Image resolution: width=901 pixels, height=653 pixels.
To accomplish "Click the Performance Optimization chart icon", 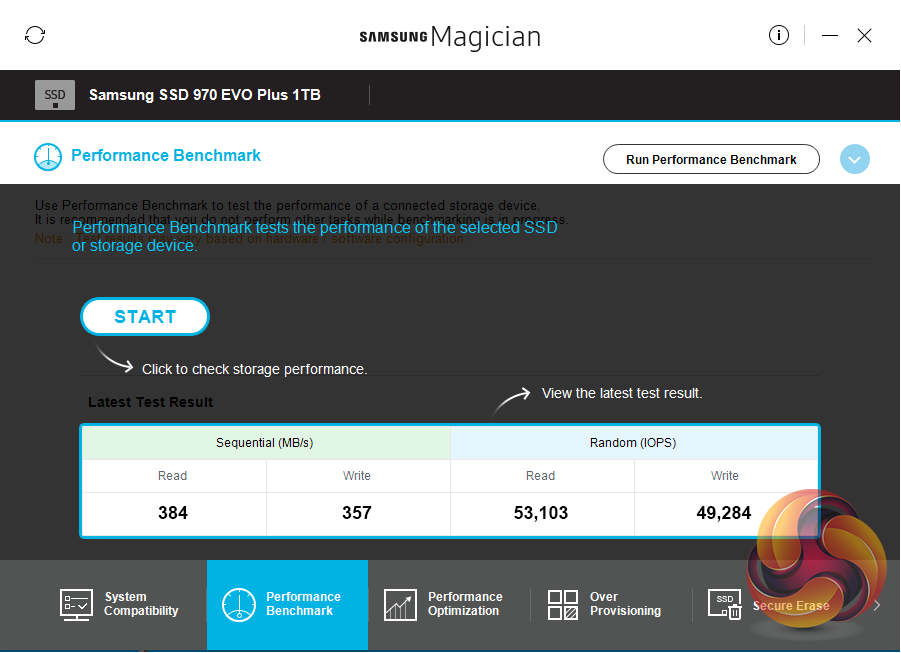I will 400,604.
